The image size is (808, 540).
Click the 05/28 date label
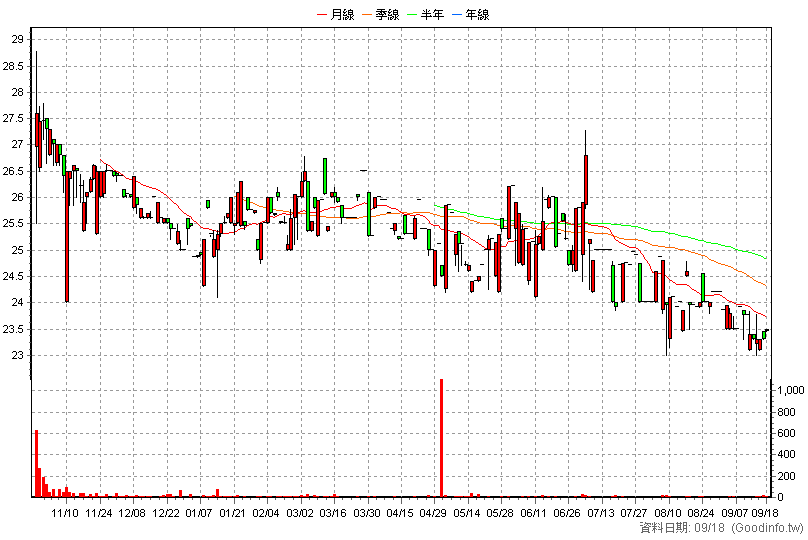[x=500, y=513]
